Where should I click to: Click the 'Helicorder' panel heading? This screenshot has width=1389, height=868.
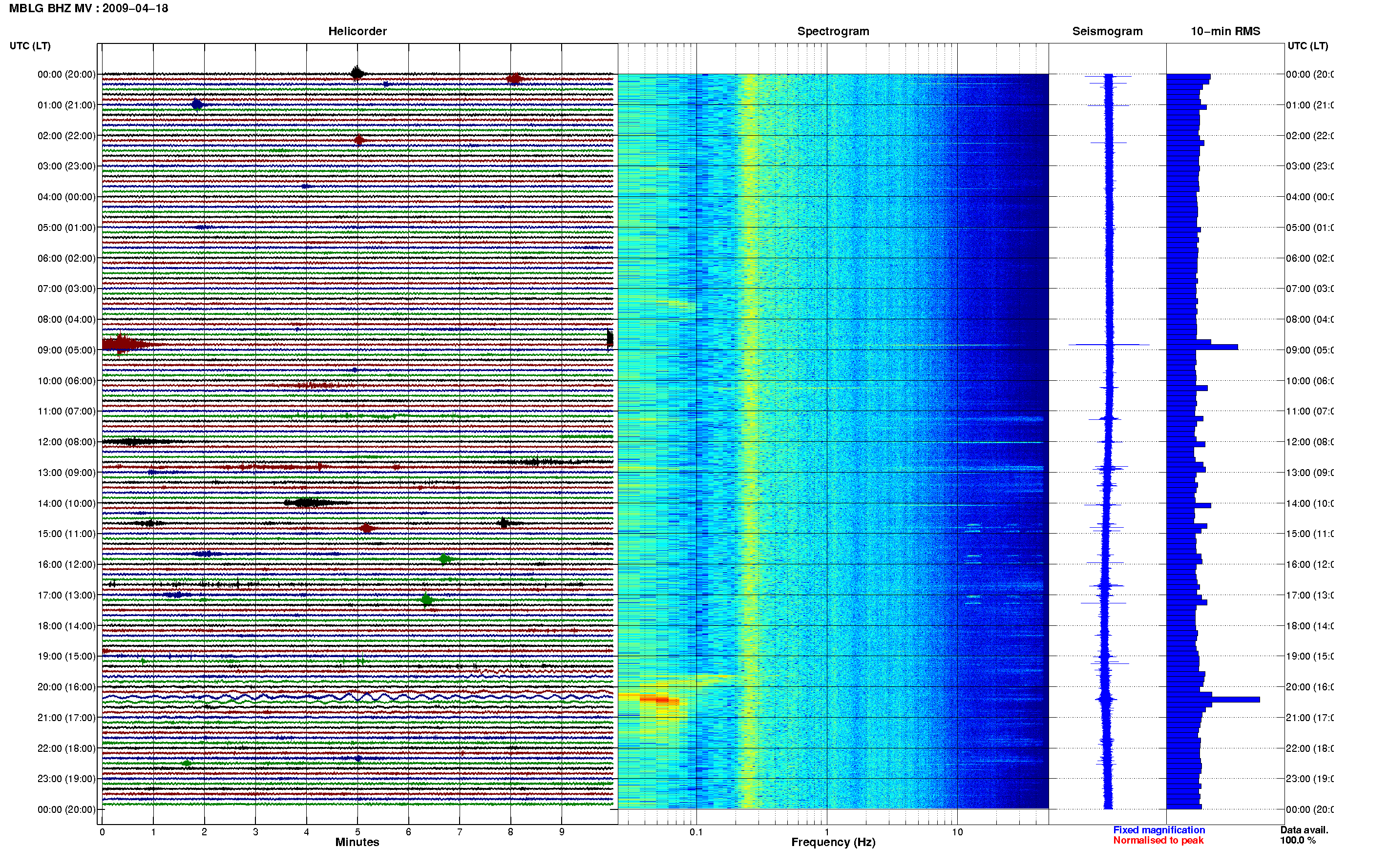[x=357, y=31]
